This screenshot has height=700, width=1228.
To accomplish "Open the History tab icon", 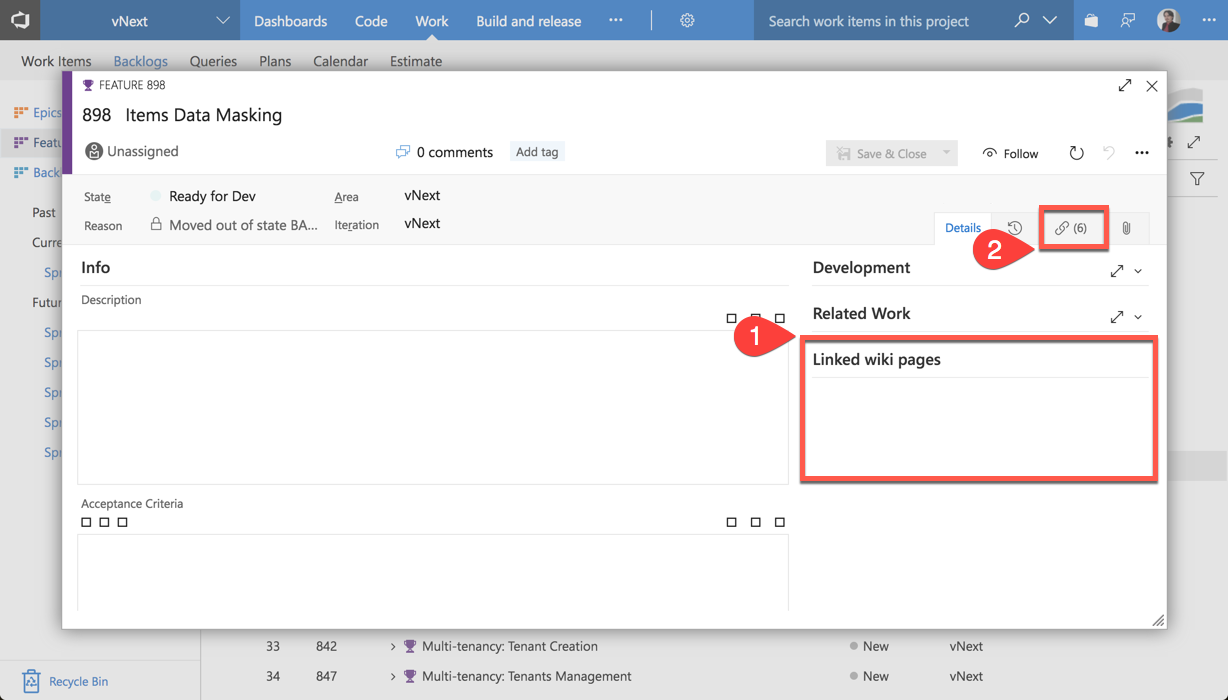I will click(1015, 228).
